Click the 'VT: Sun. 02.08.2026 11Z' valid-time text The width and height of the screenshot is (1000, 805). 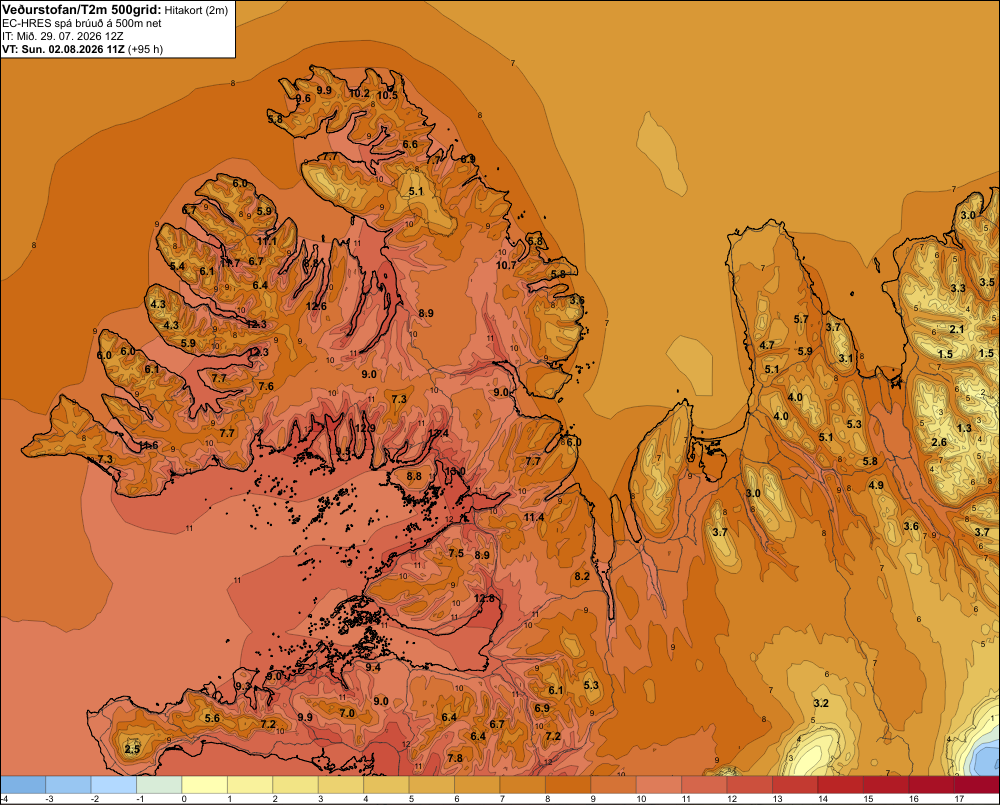(64, 49)
